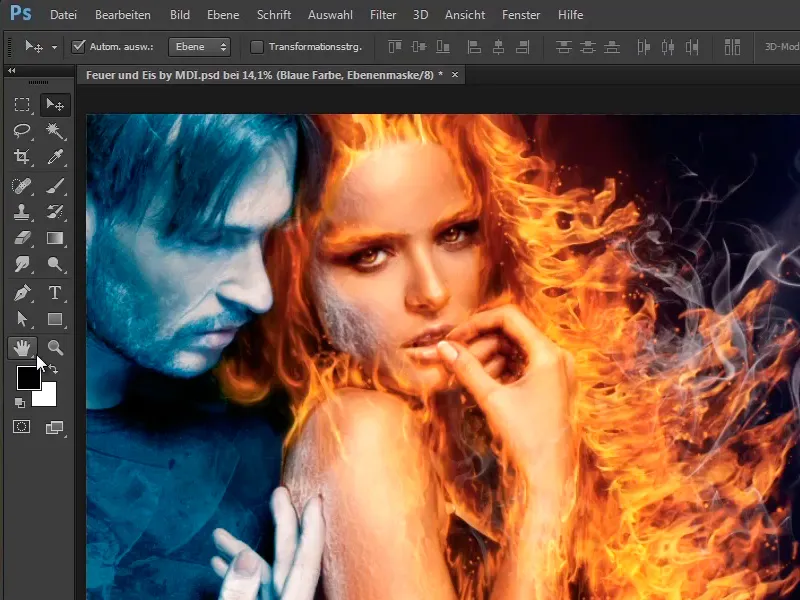Align horizontal centers of layers

pos(498,47)
